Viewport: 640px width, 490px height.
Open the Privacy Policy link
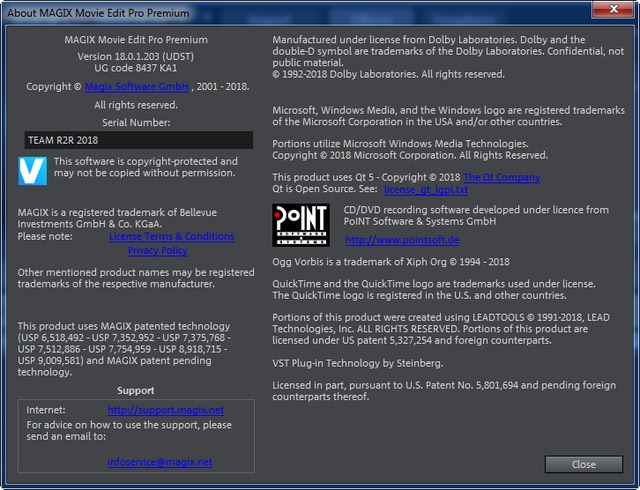(157, 251)
